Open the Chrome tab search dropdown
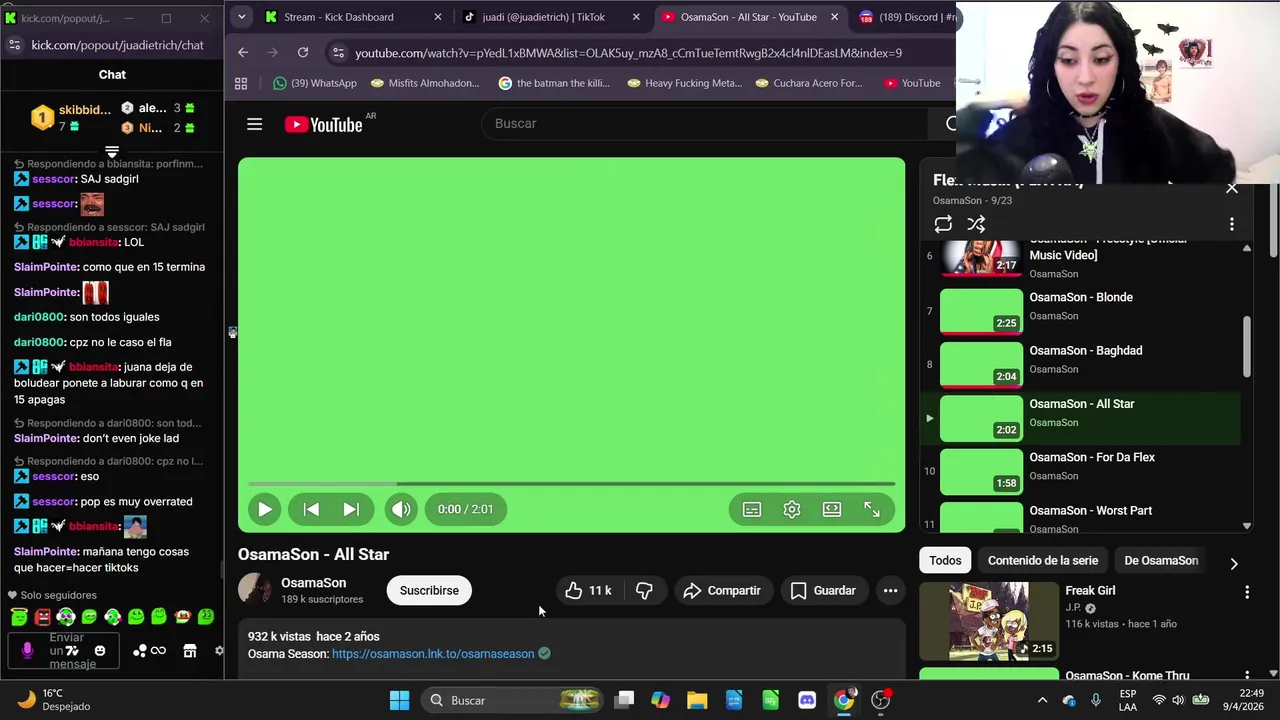 click(241, 17)
